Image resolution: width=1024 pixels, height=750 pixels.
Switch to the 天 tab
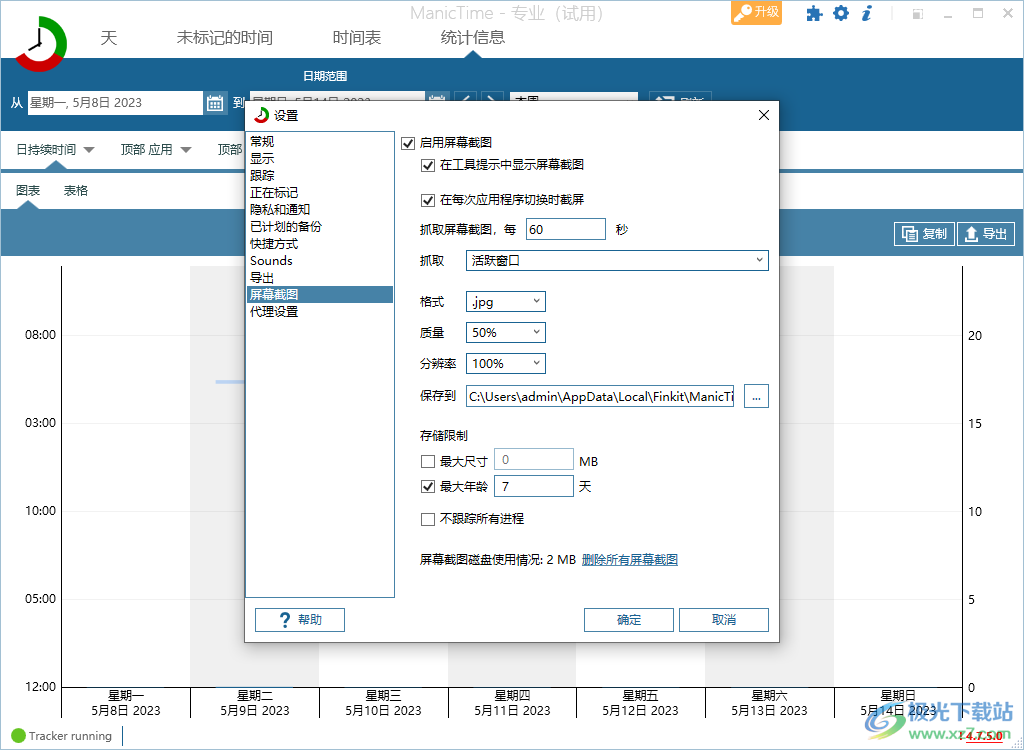click(108, 38)
